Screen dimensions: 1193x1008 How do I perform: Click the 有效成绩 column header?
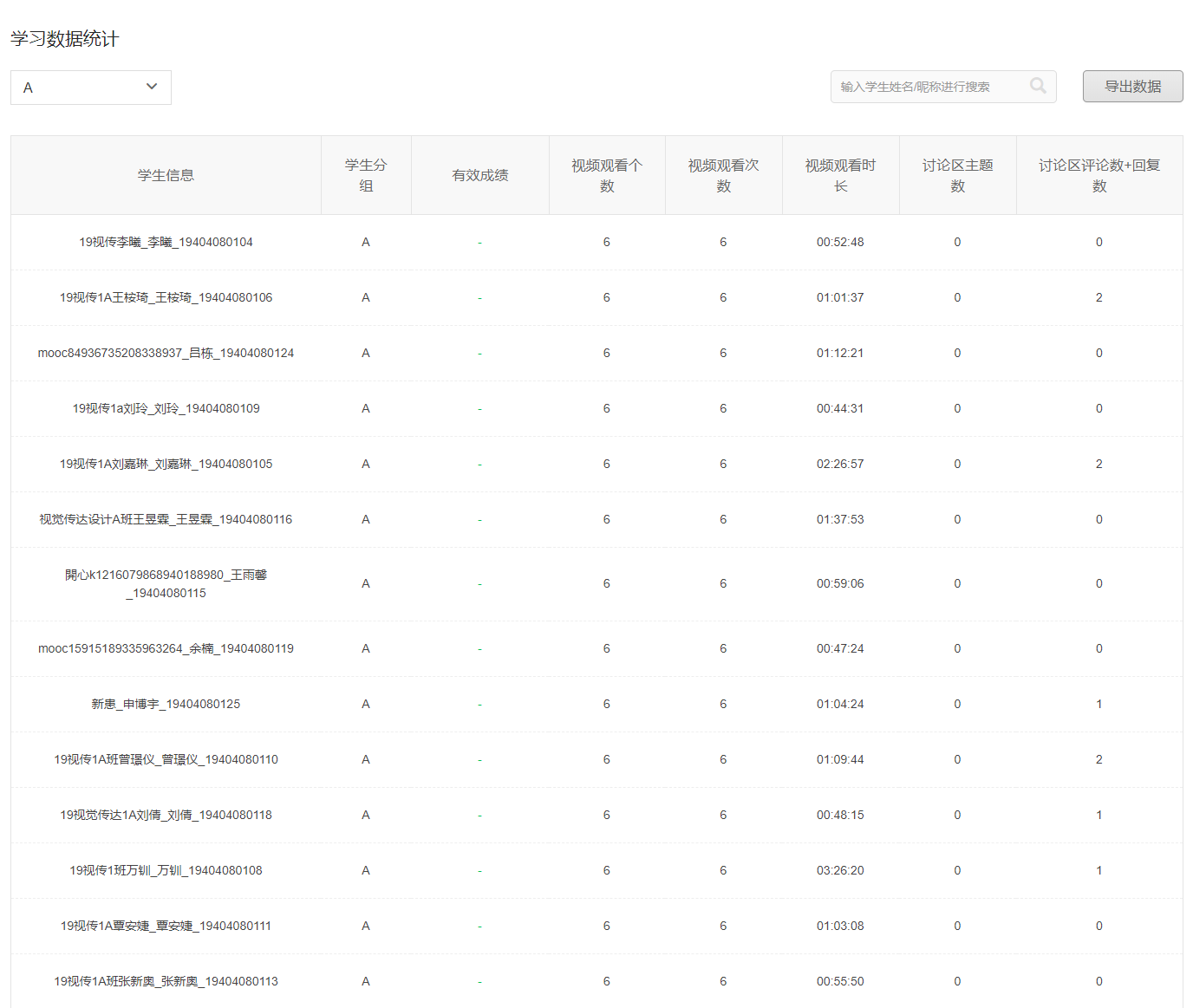[479, 175]
